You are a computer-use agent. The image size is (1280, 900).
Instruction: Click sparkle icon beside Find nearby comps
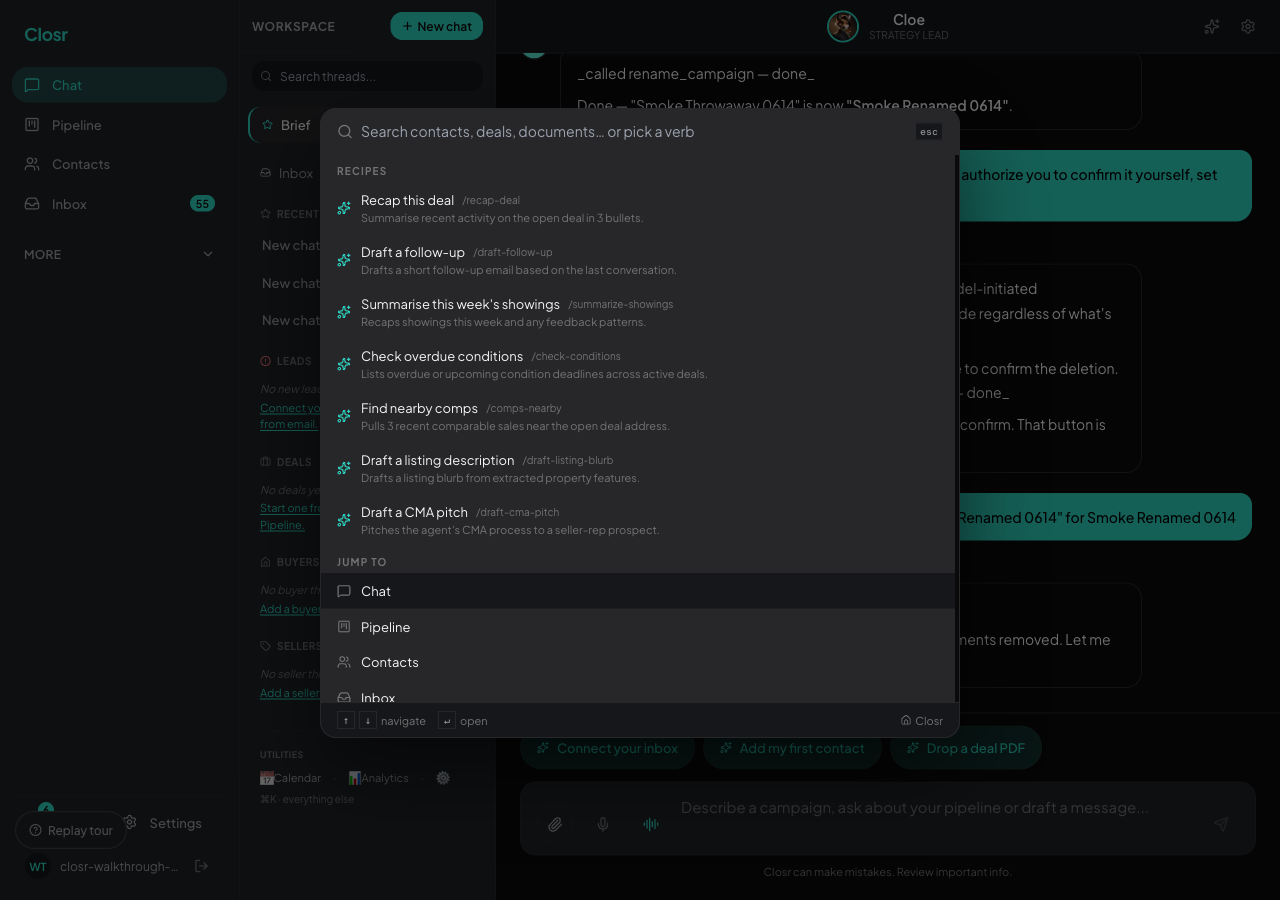[x=344, y=416]
